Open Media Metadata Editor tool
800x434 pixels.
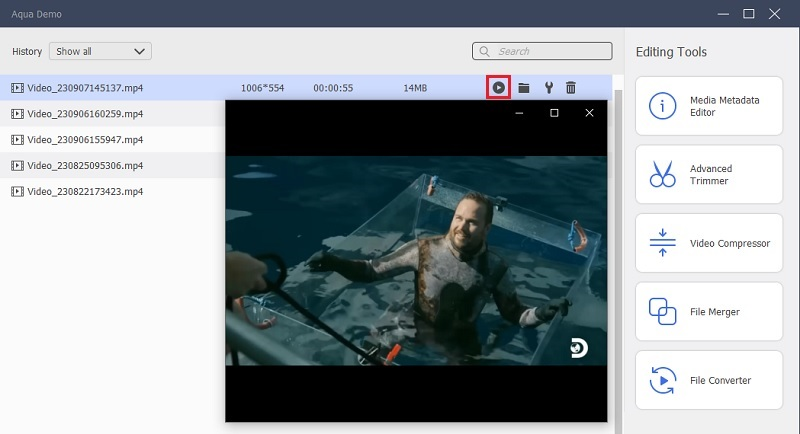tap(708, 107)
